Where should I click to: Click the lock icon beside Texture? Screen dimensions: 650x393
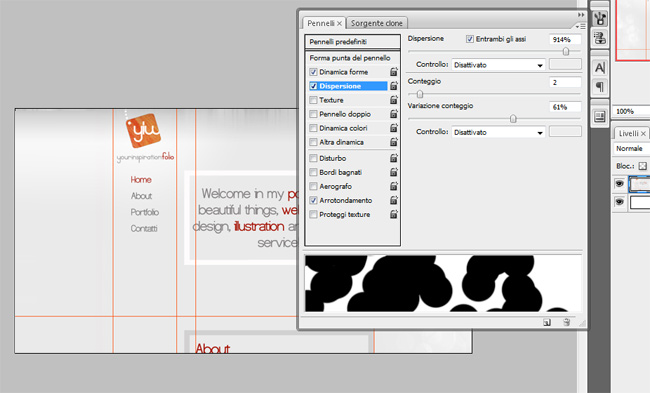coord(394,100)
